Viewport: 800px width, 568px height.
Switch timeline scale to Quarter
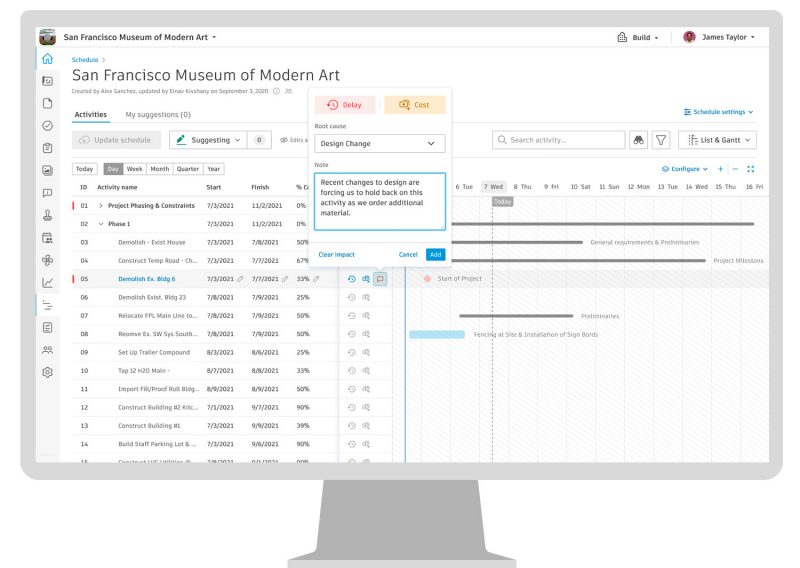coord(188,169)
